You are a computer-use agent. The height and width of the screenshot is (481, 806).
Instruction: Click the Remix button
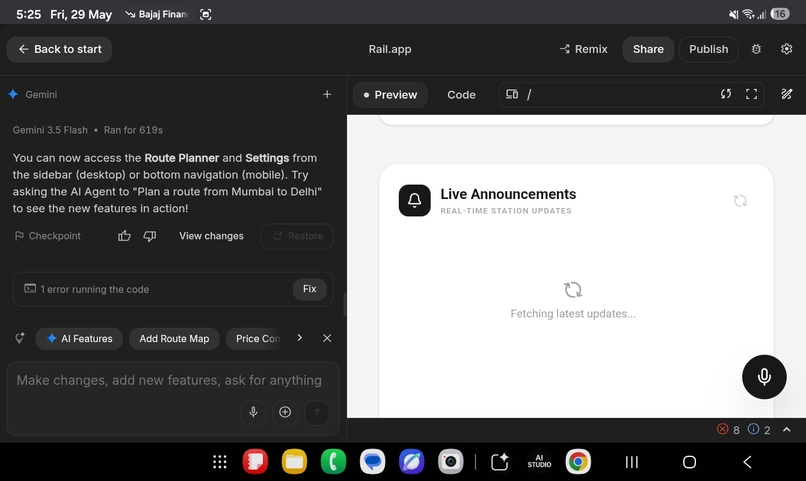click(x=583, y=49)
